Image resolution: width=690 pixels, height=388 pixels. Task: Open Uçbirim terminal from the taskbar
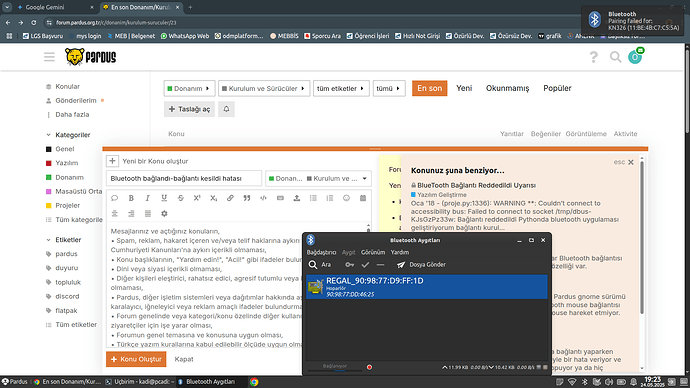[x=140, y=382]
